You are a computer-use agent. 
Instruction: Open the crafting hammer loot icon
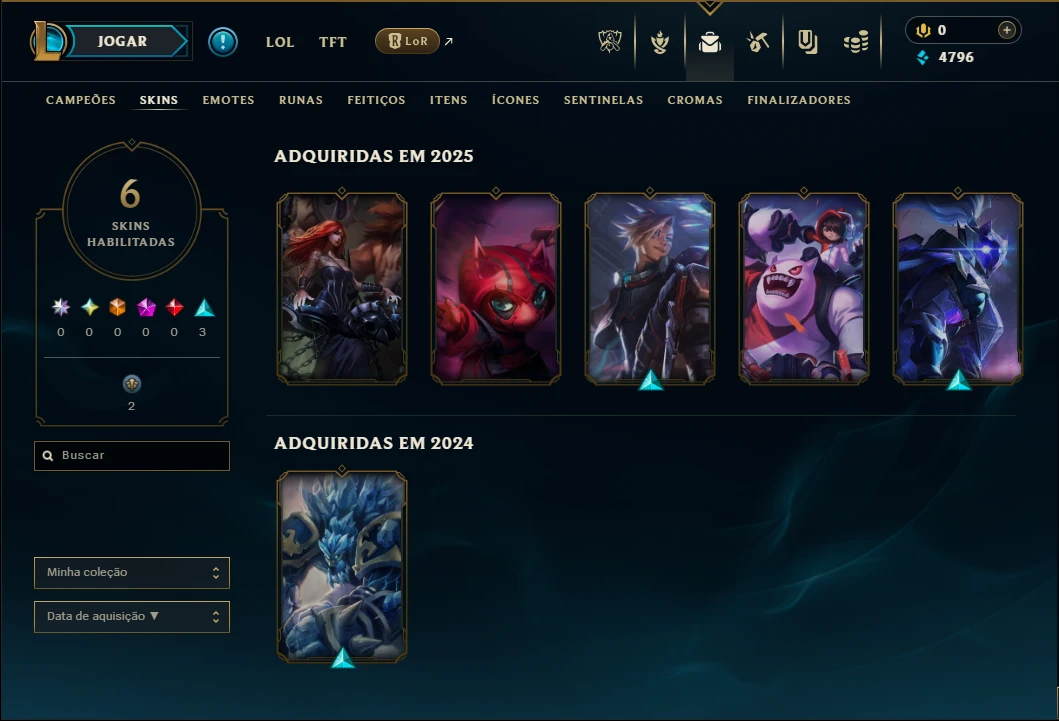click(758, 42)
